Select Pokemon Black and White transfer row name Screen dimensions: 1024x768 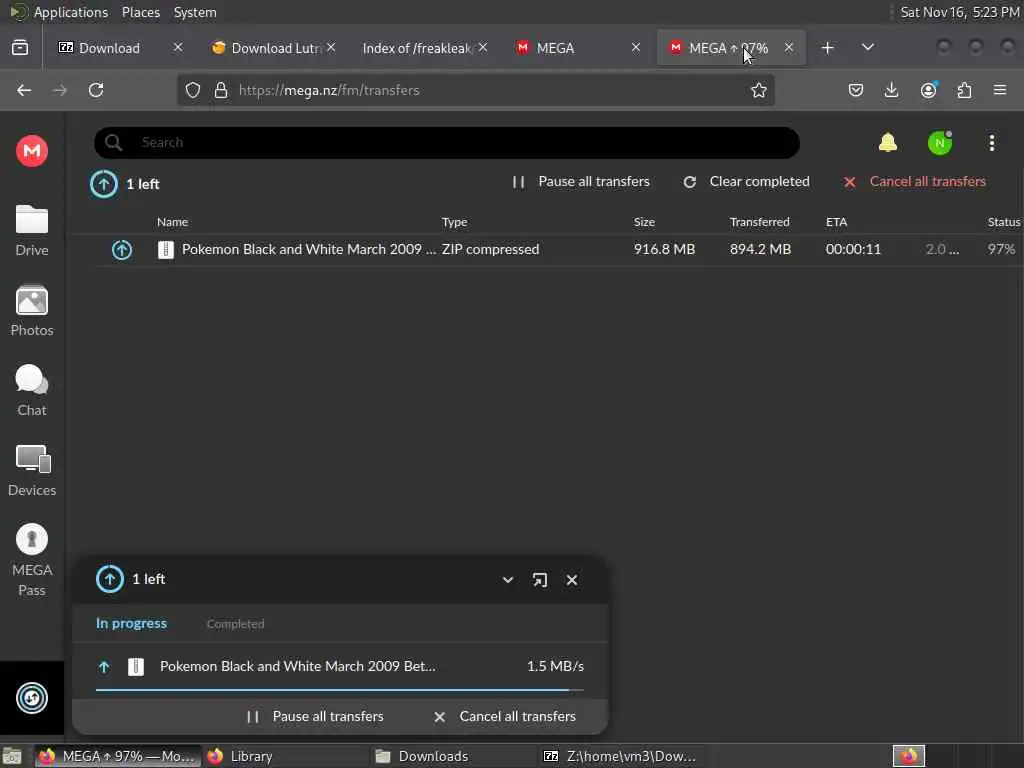click(x=309, y=249)
